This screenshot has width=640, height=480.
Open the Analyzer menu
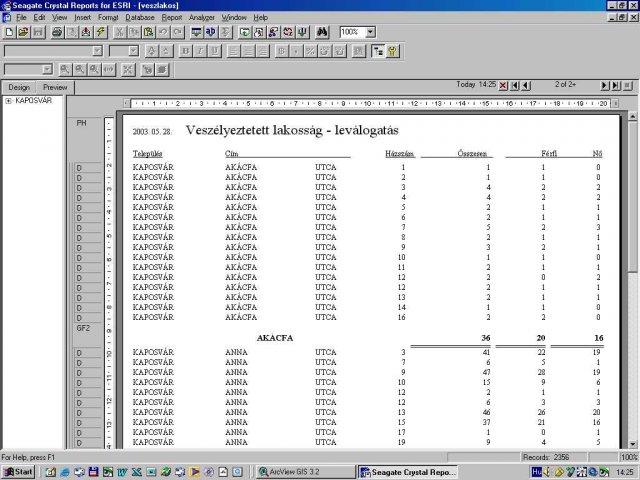(202, 18)
